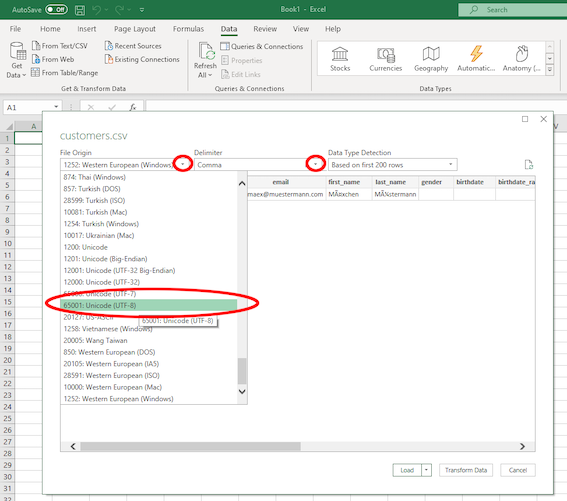Click the encoding list scroll-up arrow

point(242,183)
